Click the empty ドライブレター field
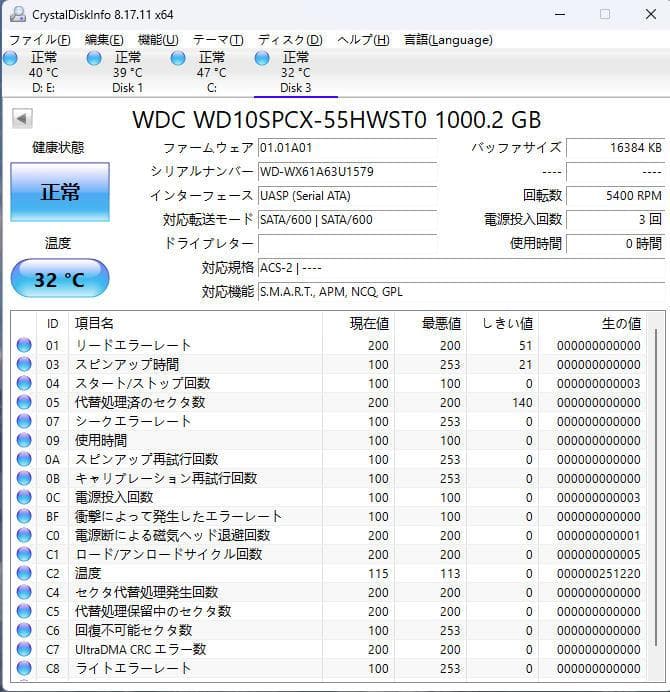 point(347,243)
